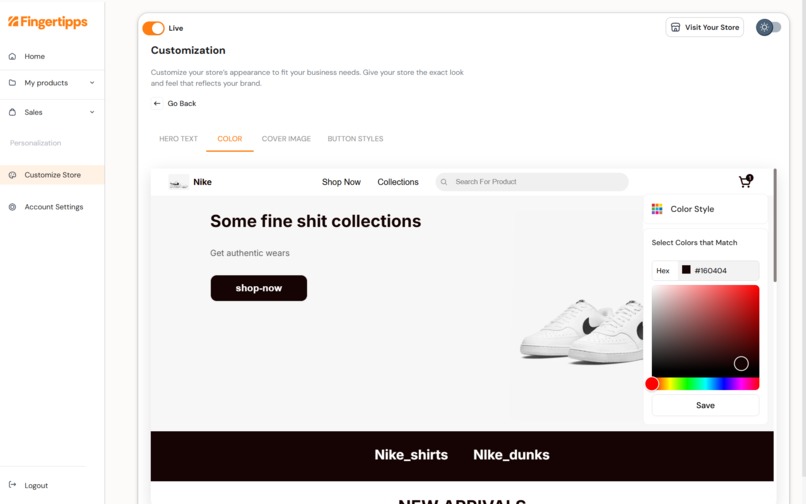The width and height of the screenshot is (806, 504).
Task: Click the Color Style palette grid icon
Action: pos(657,209)
